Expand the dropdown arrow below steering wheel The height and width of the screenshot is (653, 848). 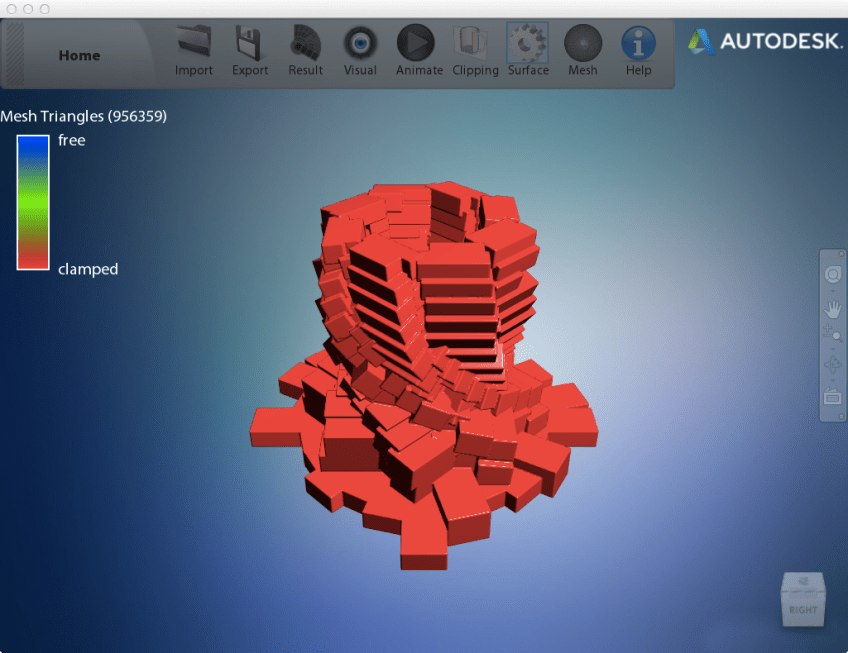[x=832, y=291]
